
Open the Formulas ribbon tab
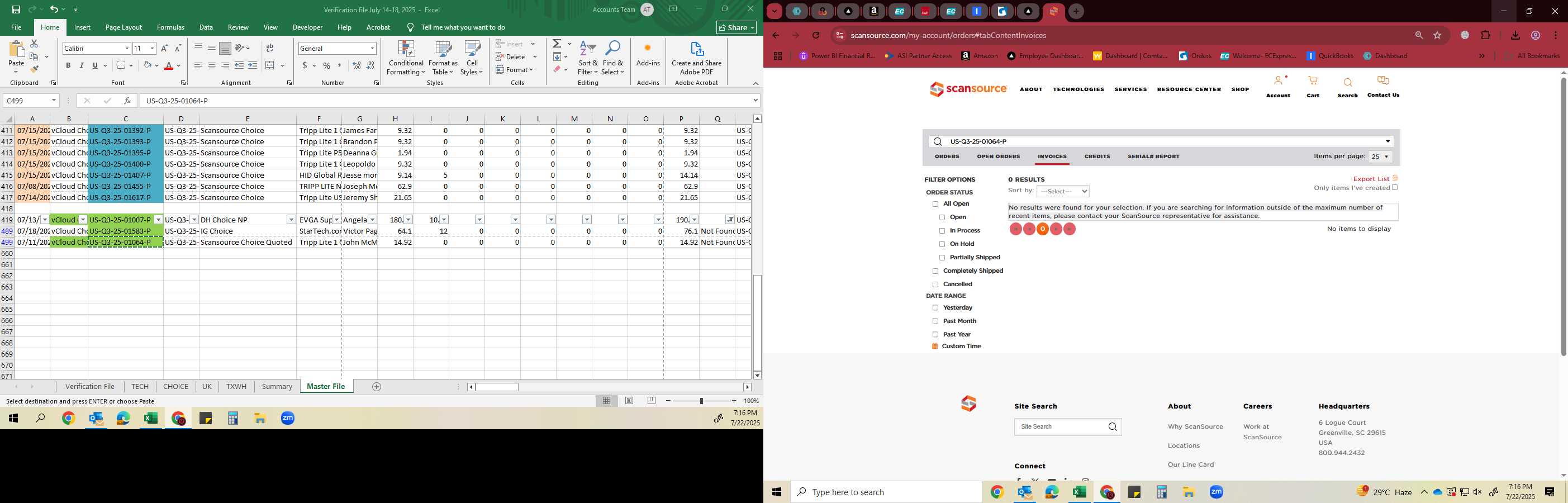point(170,27)
